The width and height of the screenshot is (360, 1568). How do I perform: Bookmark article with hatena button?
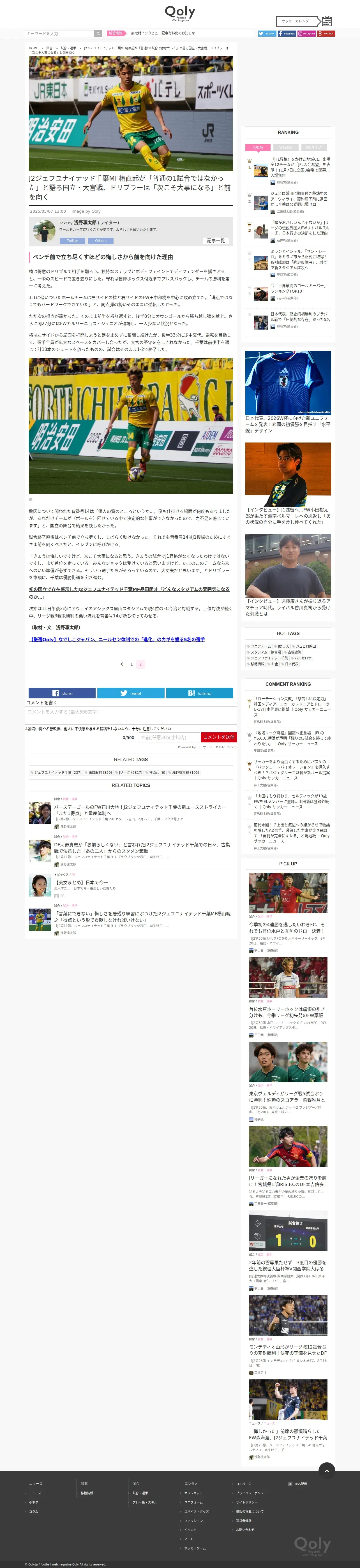point(200,693)
